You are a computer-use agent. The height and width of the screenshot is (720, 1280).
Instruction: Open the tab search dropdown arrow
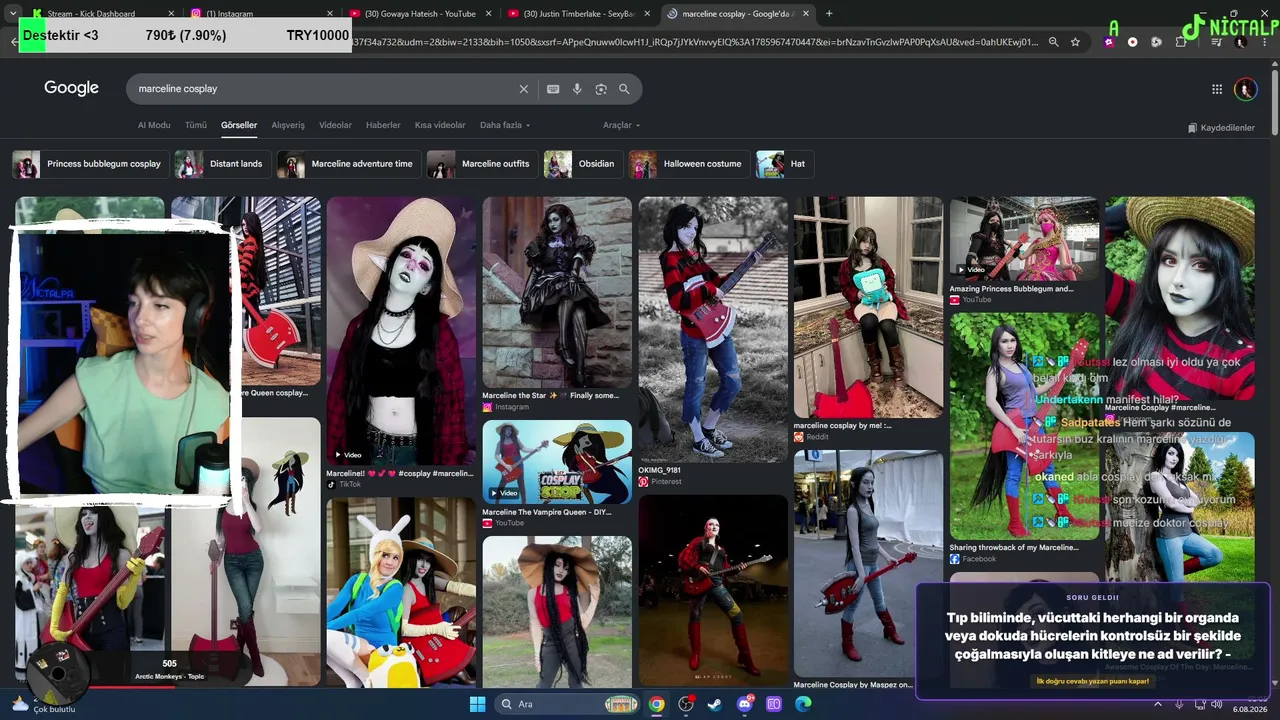[12, 13]
